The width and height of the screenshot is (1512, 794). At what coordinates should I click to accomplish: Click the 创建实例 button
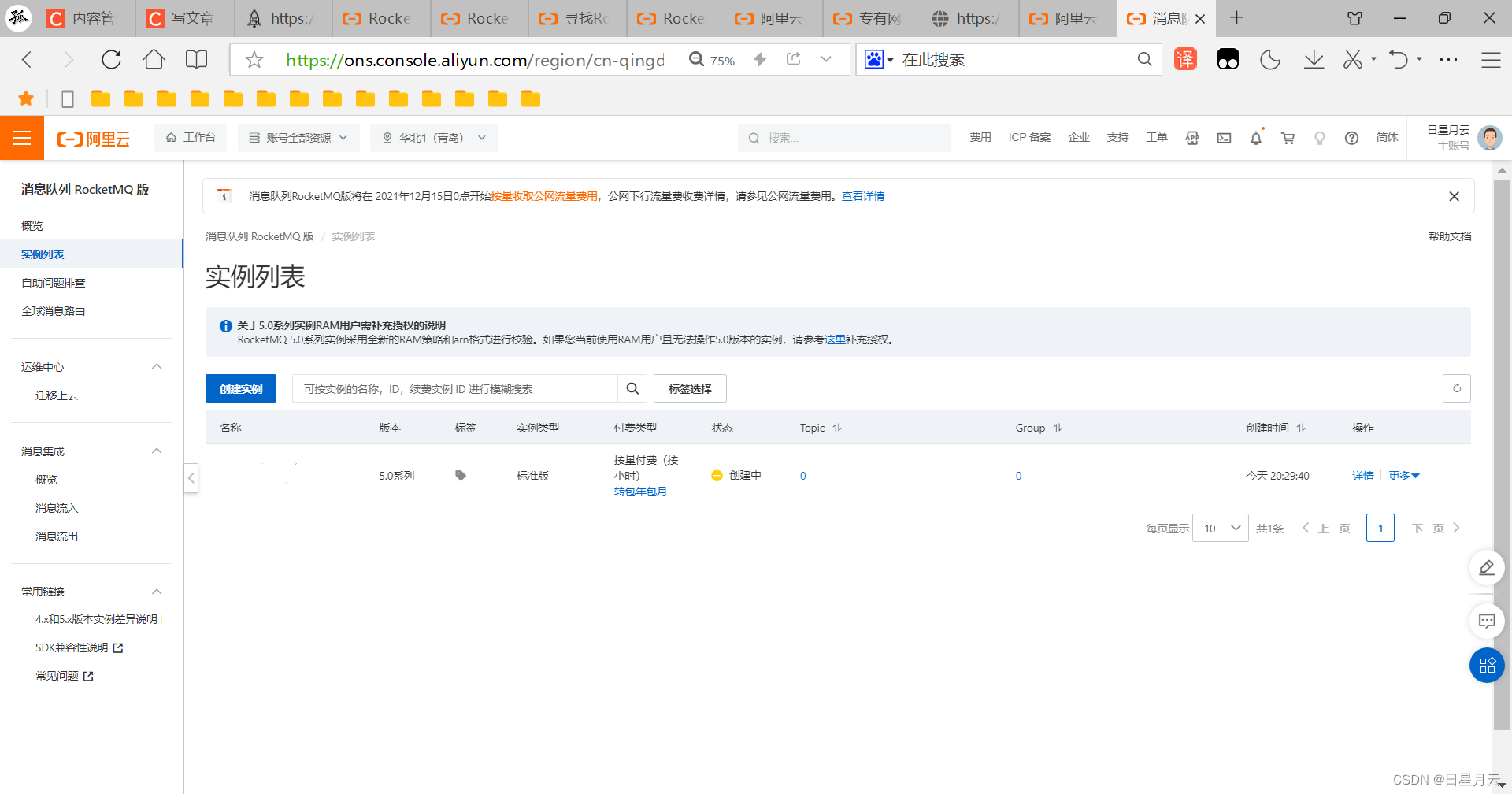point(241,388)
